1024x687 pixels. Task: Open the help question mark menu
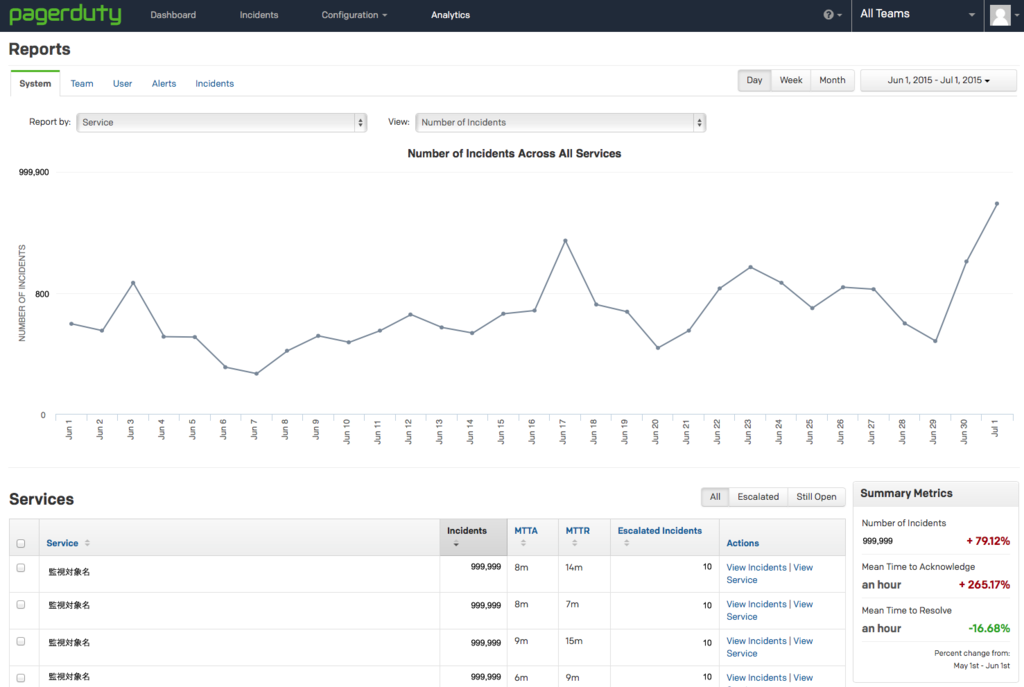pos(832,14)
